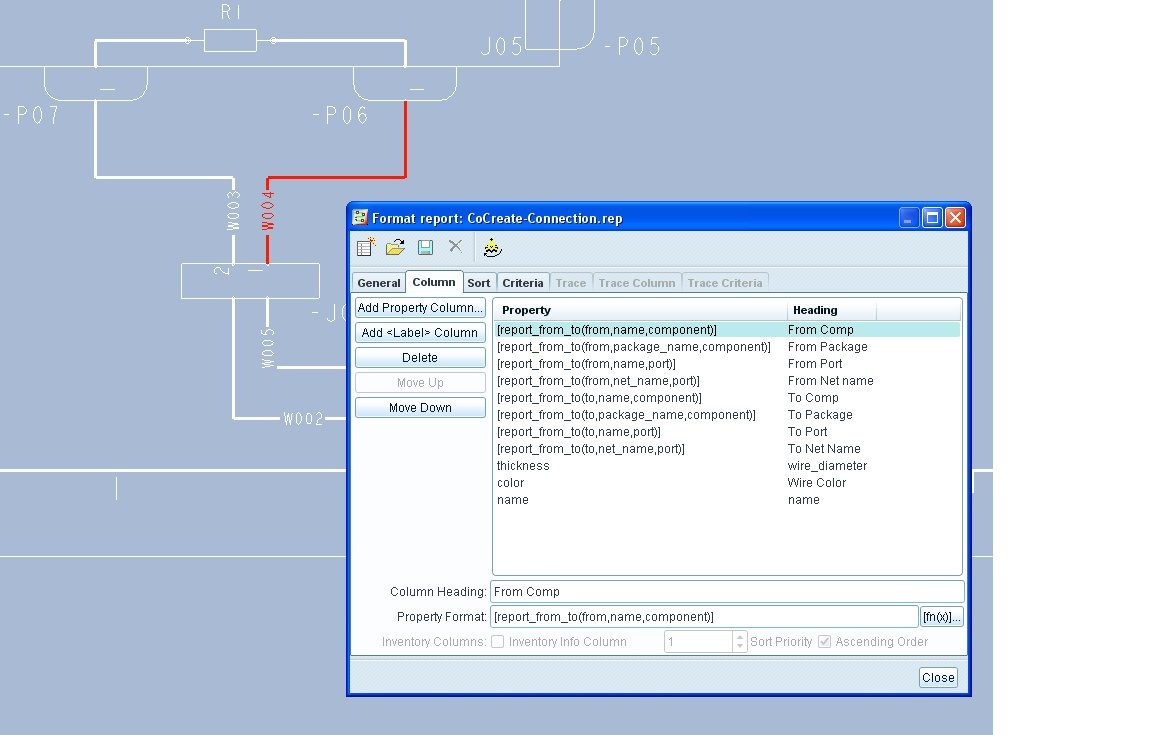1152x735 pixels.
Task: Click the Wire Color heading cell
Action: coord(817,483)
